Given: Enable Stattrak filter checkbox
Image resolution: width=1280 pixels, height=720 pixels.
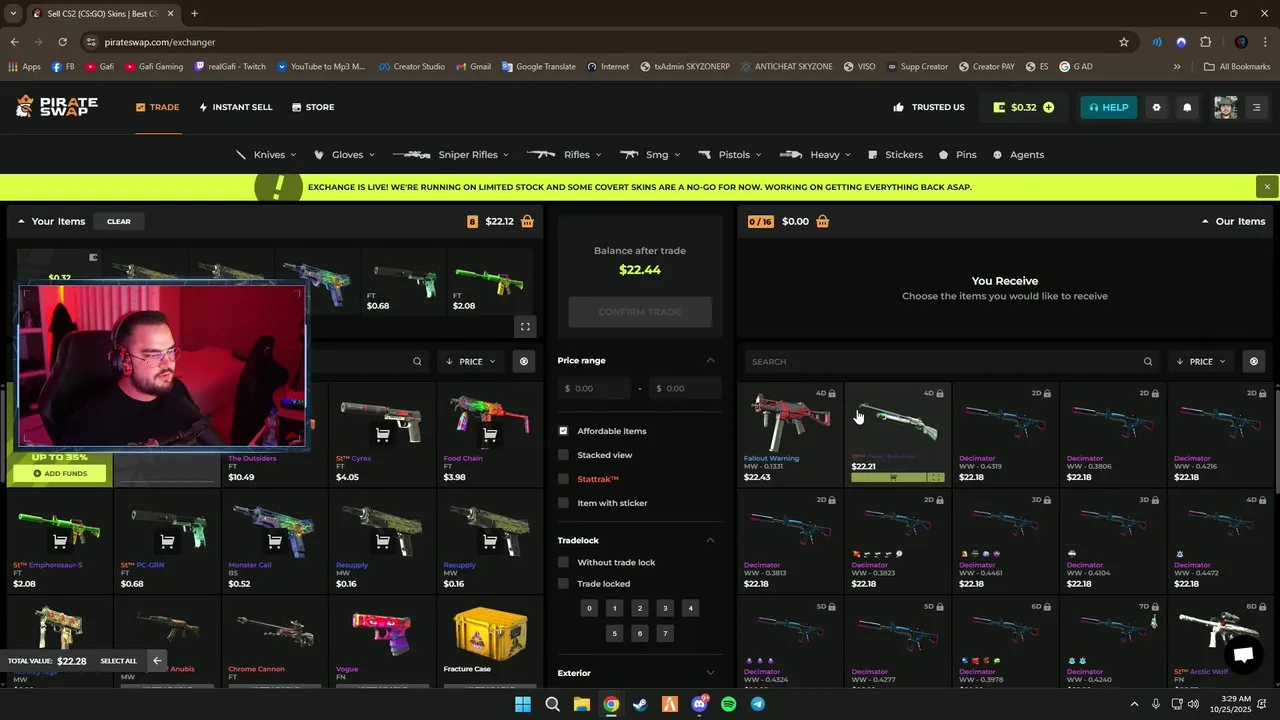Looking at the screenshot, I should click(x=563, y=479).
